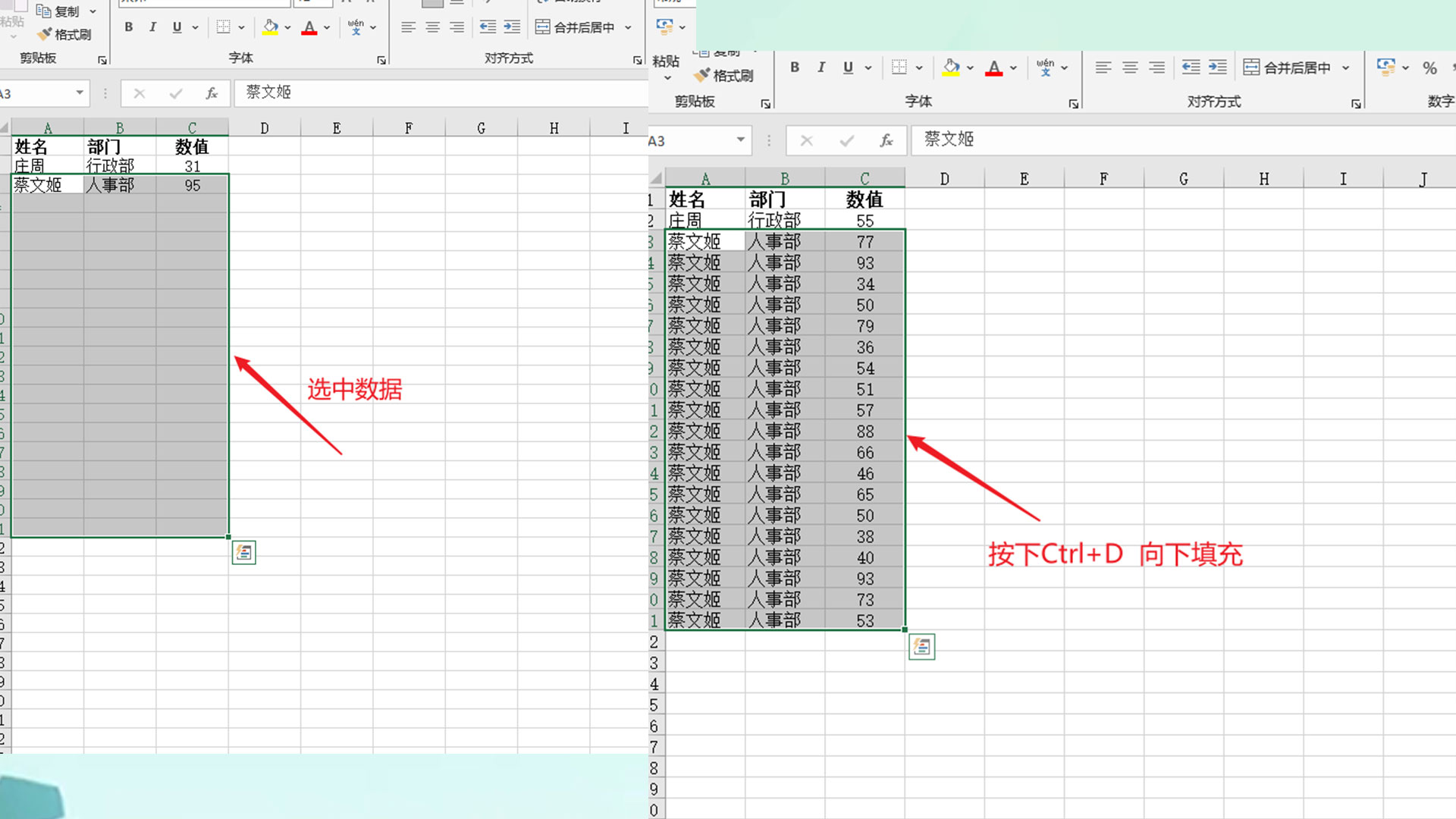This screenshot has width=1456, height=819.
Task: Click center align icon in the left window
Action: [x=432, y=27]
